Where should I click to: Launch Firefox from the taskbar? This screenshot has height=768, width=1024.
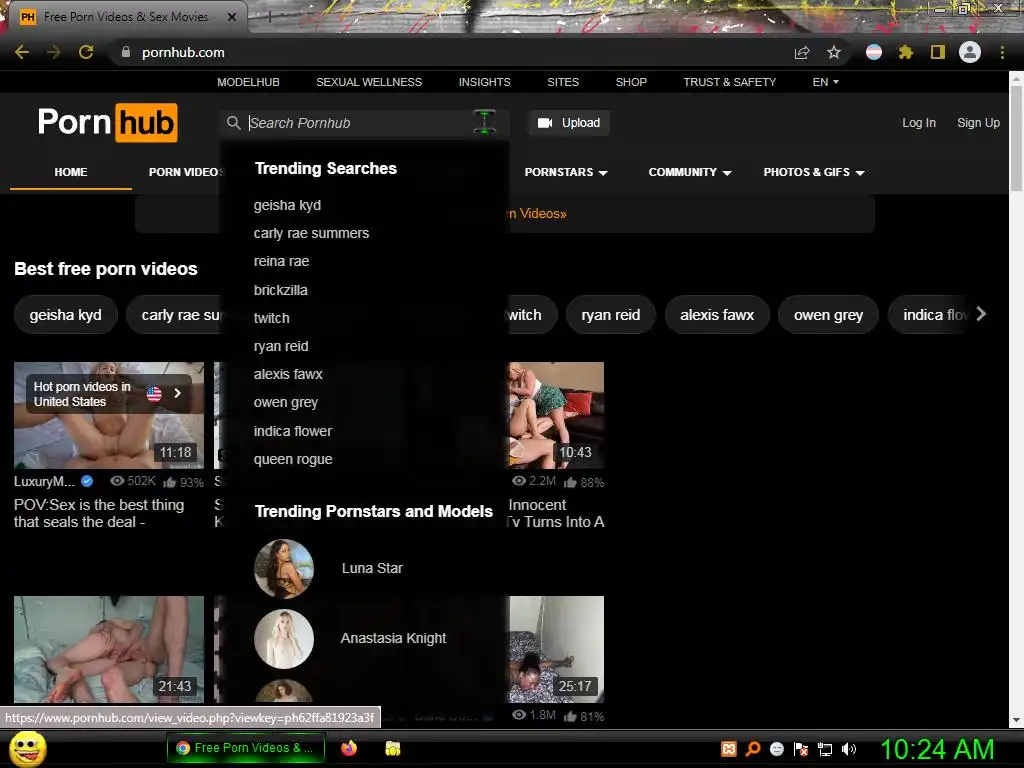coord(349,748)
